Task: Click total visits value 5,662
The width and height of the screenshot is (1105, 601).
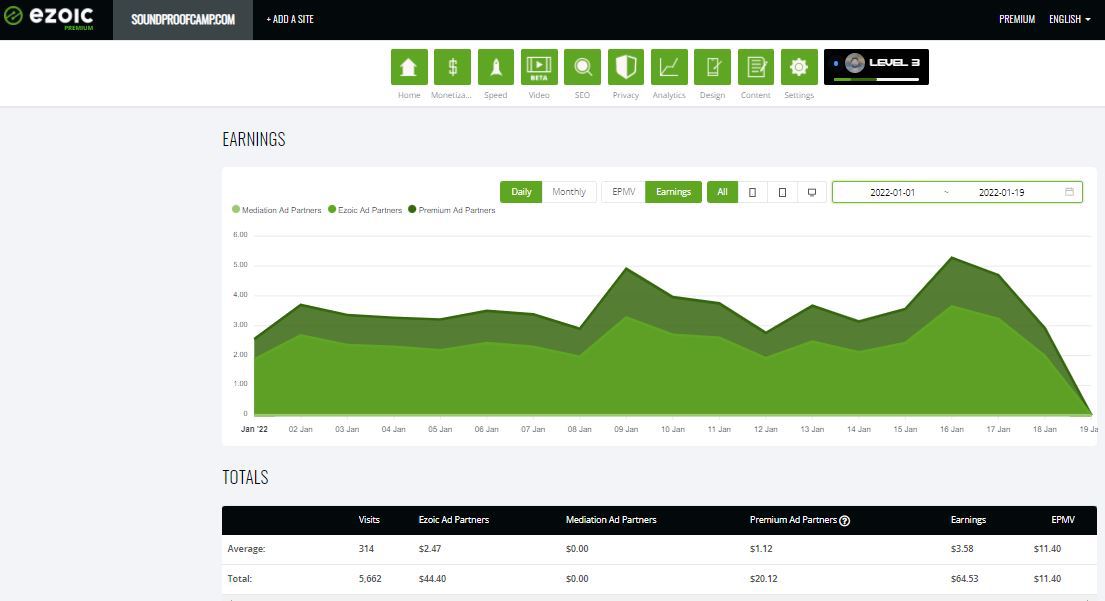Action: (x=370, y=578)
